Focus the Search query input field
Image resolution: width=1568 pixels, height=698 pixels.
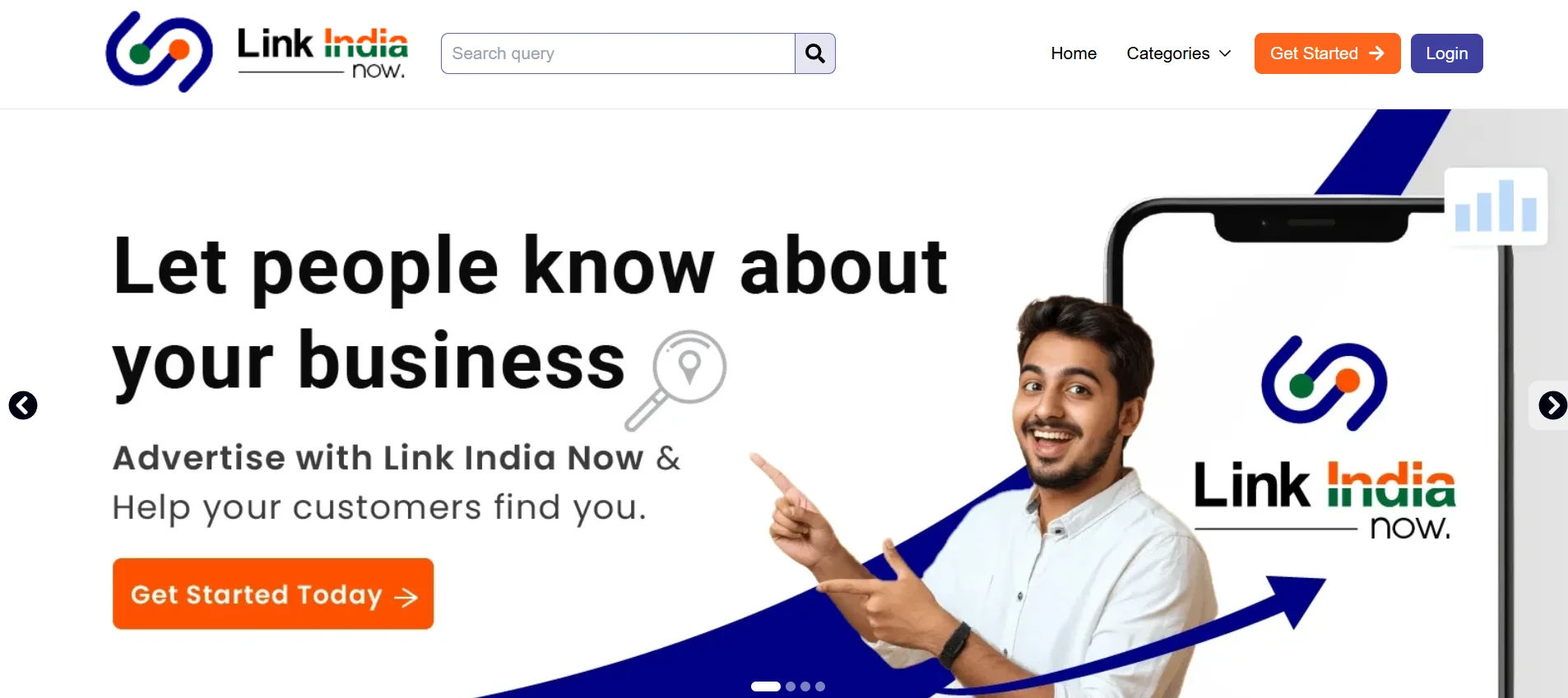[618, 53]
